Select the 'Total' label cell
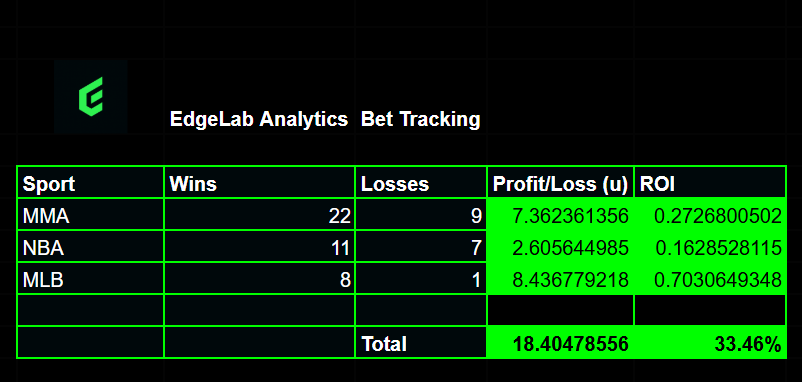Screen dimensions: 802x382 421,343
